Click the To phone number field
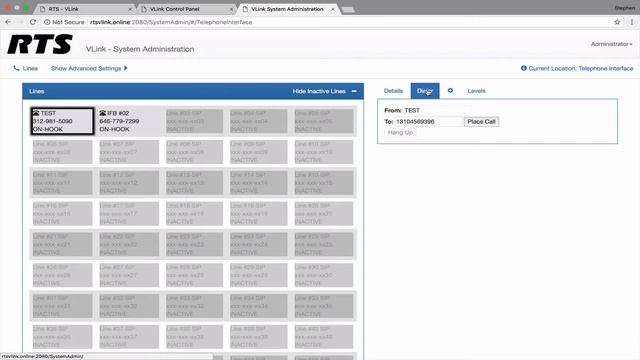The image size is (640, 360). click(428, 122)
